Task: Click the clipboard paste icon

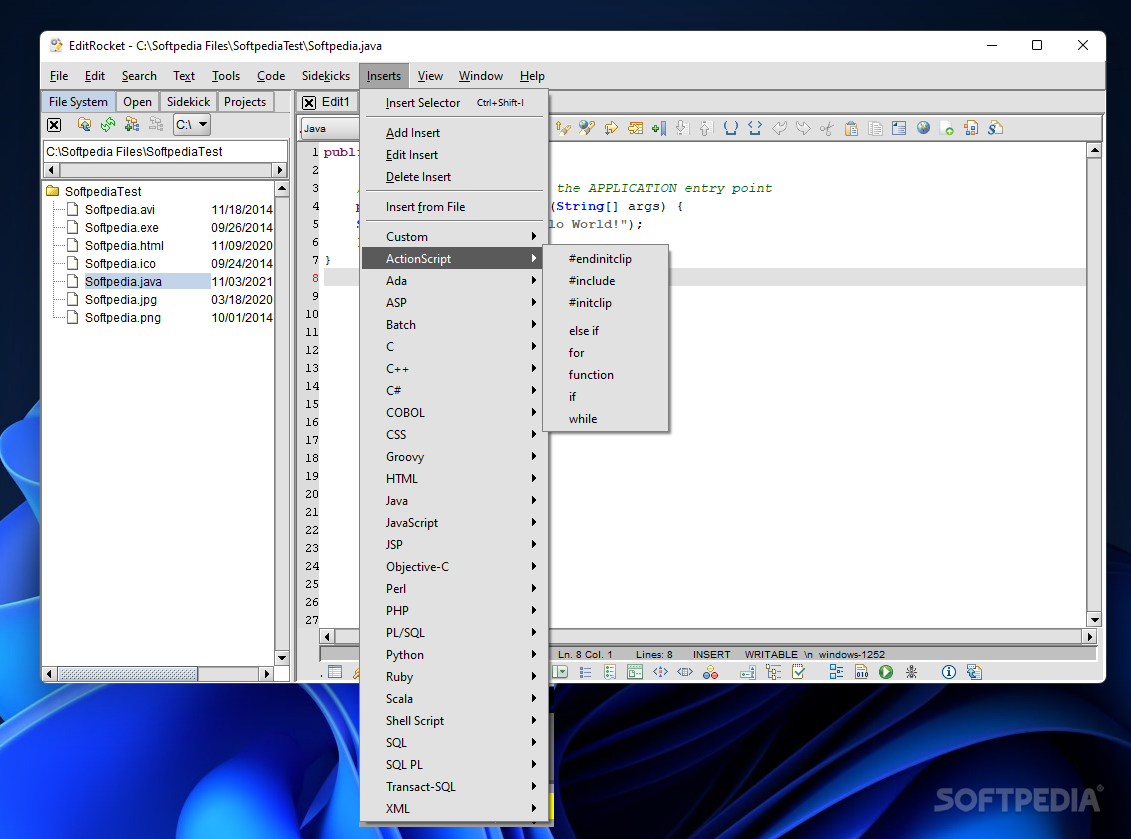Action: click(851, 128)
